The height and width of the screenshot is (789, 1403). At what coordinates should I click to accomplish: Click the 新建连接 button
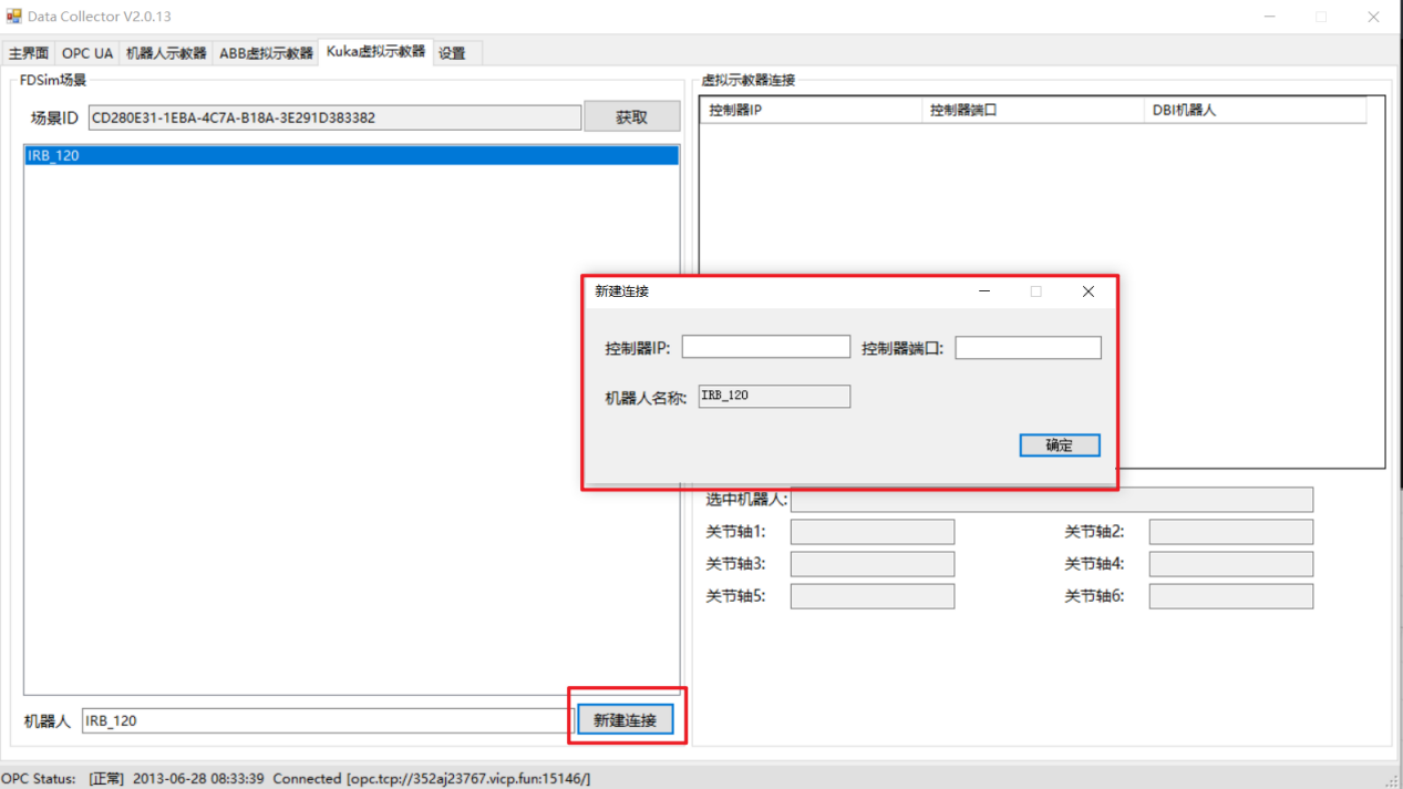[x=625, y=720]
